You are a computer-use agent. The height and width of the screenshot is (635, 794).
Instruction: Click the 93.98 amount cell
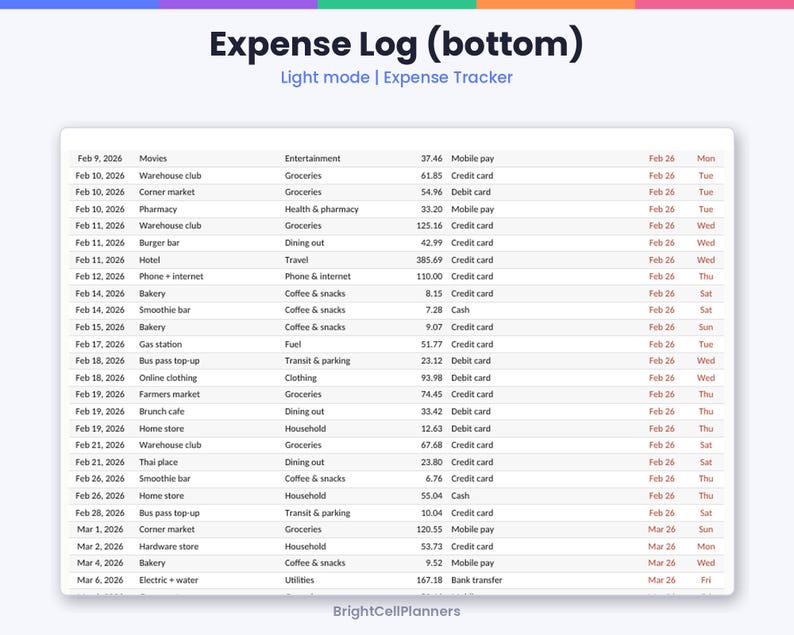coord(431,378)
